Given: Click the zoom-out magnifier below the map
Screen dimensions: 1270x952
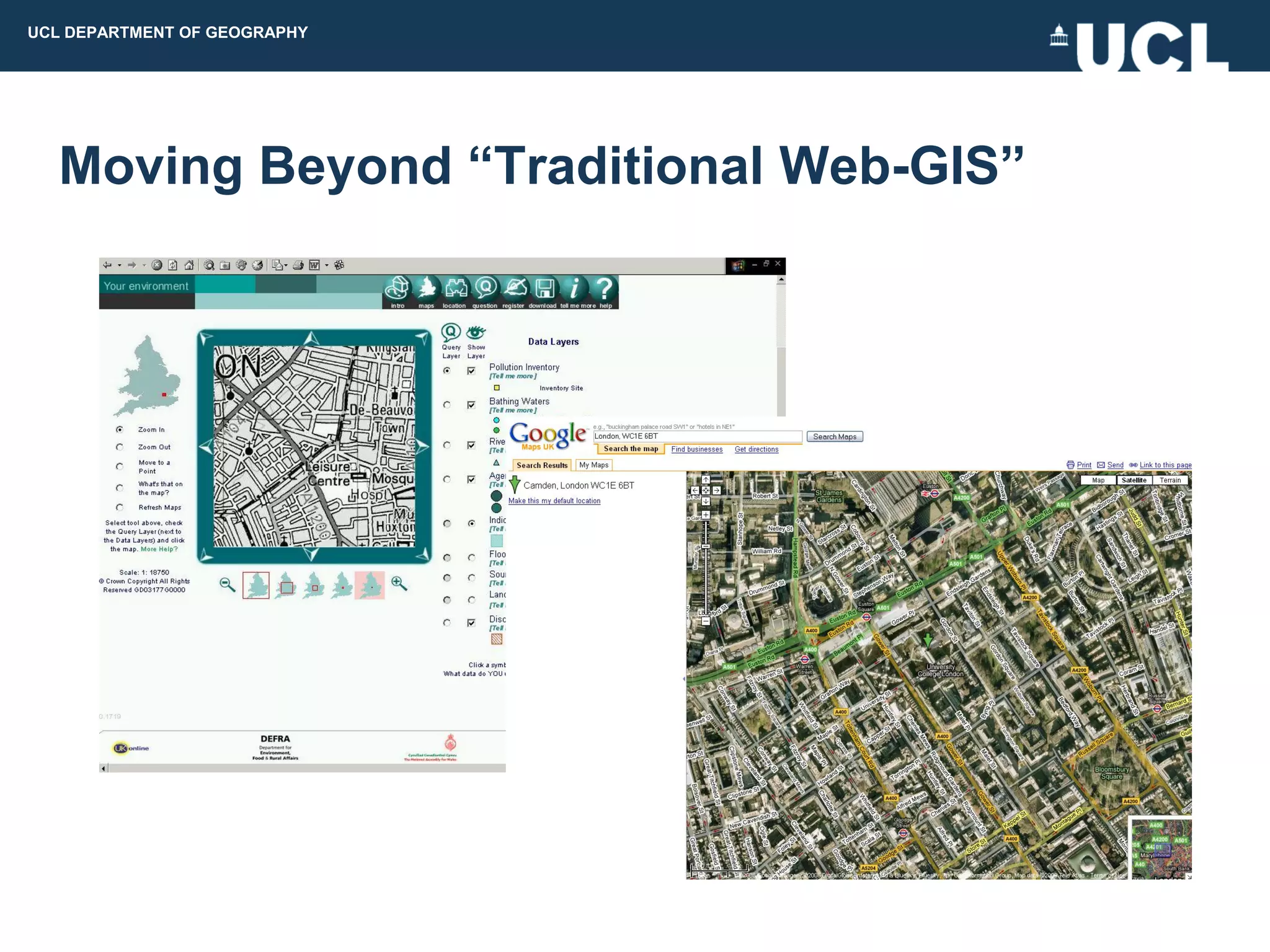Looking at the screenshot, I should 228,584.
